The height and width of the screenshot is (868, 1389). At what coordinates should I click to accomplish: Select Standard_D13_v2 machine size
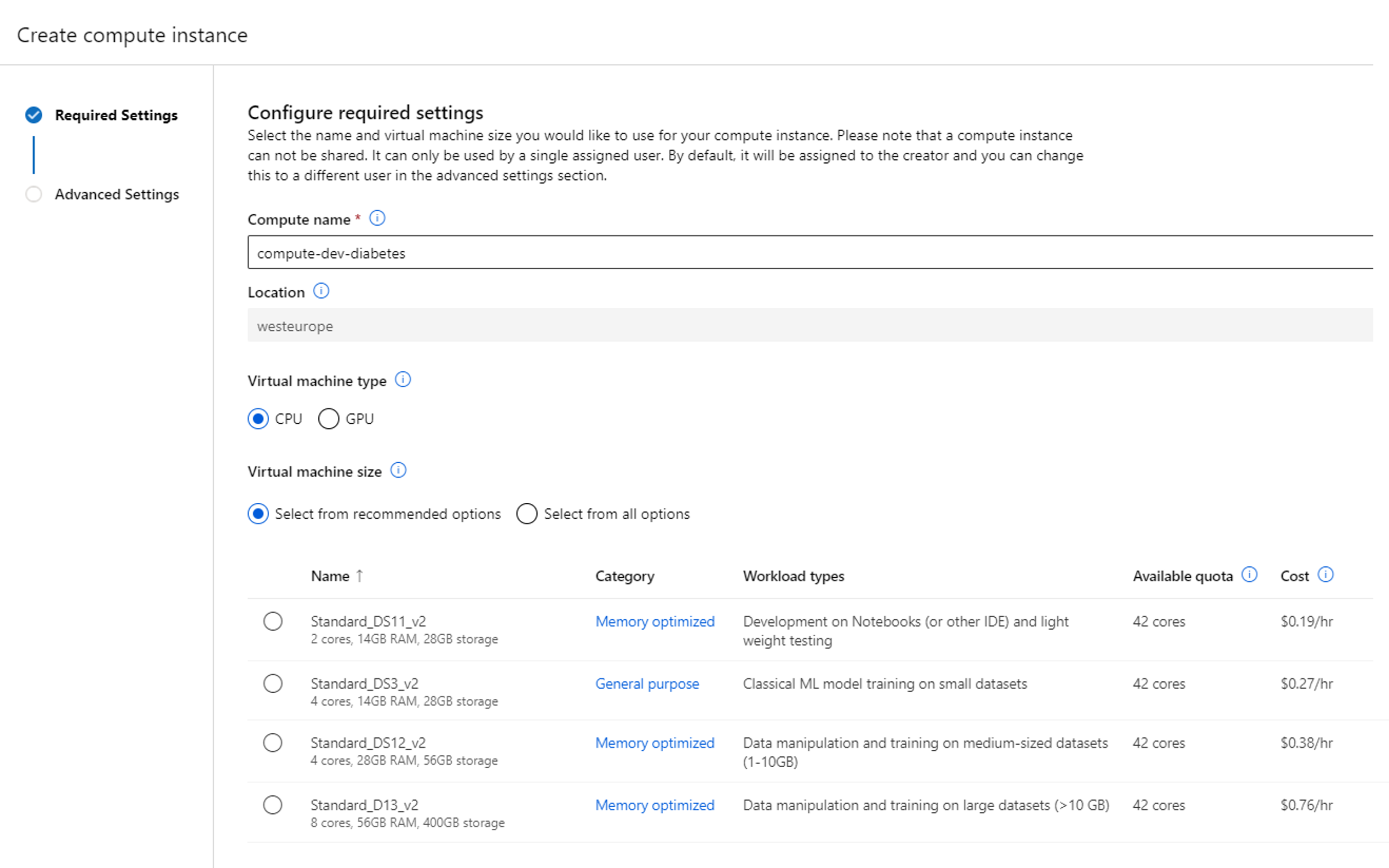[x=273, y=805]
